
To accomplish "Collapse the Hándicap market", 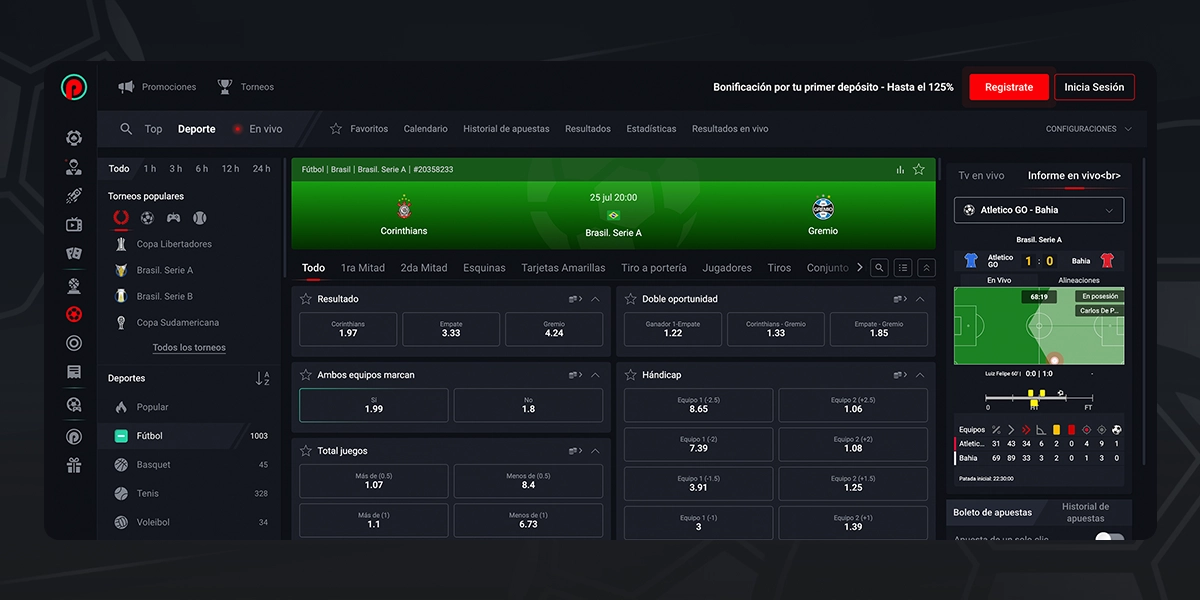I will point(920,375).
